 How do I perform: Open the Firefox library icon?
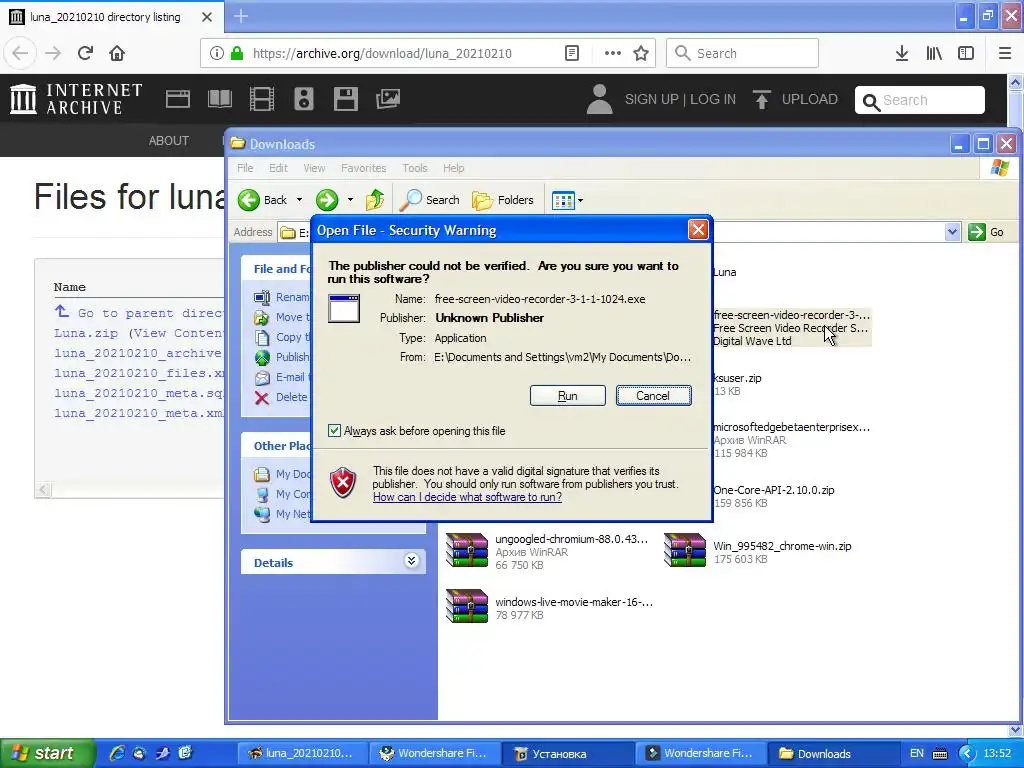click(934, 53)
